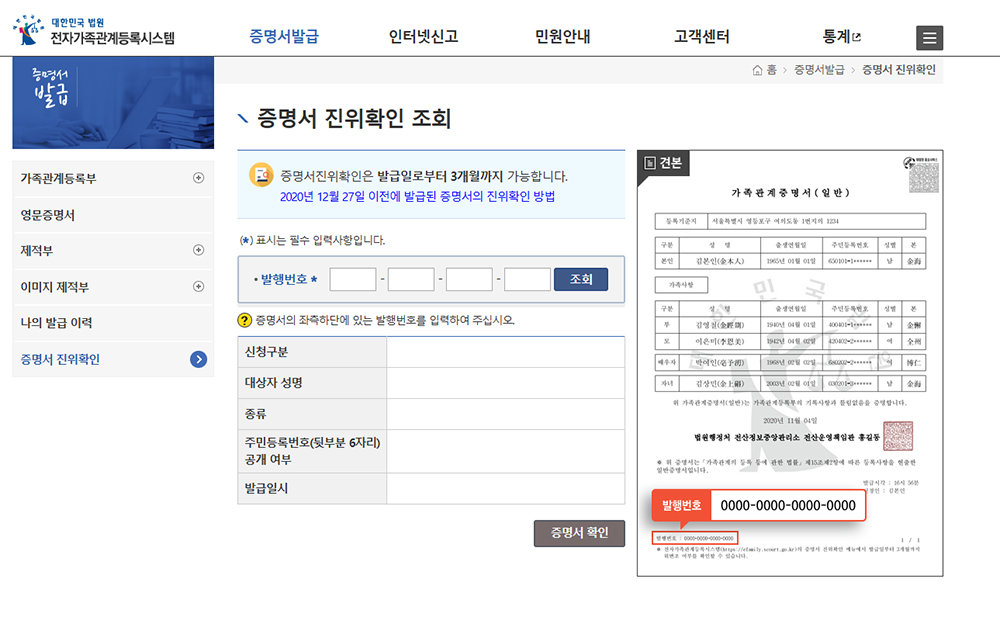This screenshot has height=617, width=1000.
Task: Click the yellow question mark help icon
Action: [244, 320]
